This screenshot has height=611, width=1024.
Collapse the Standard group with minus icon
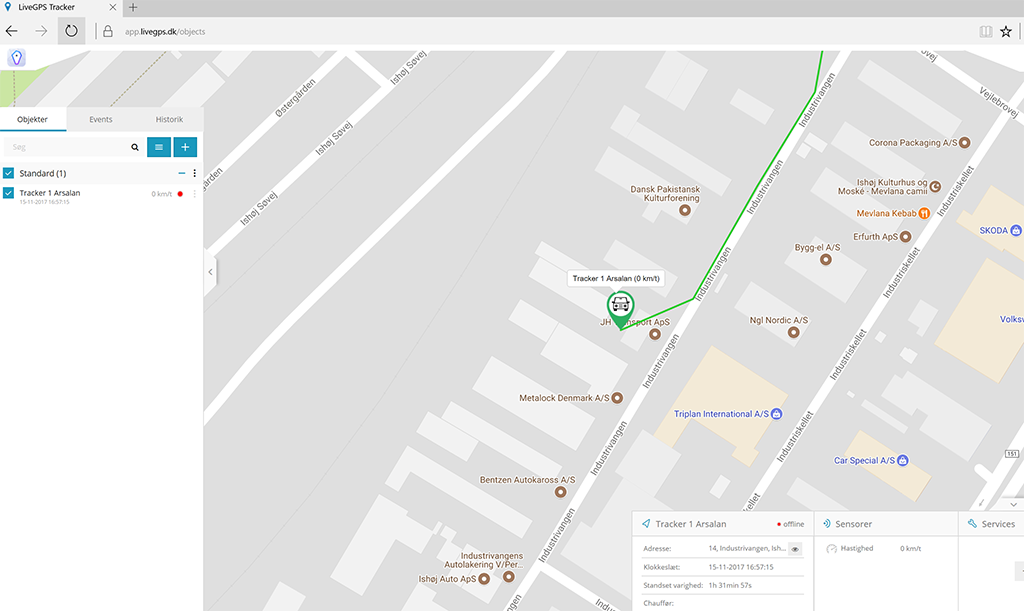(182, 173)
